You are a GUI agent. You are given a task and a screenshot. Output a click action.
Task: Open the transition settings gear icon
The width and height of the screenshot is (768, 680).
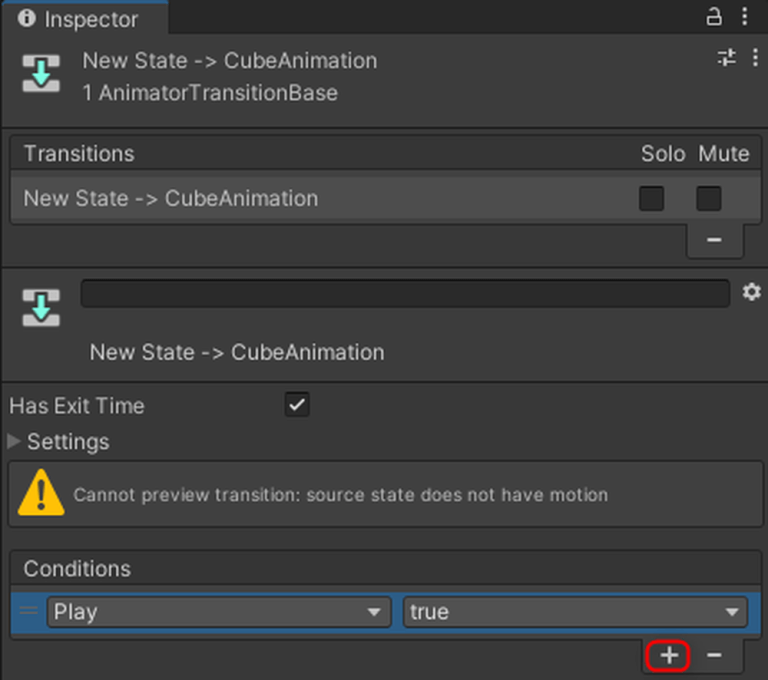(751, 292)
